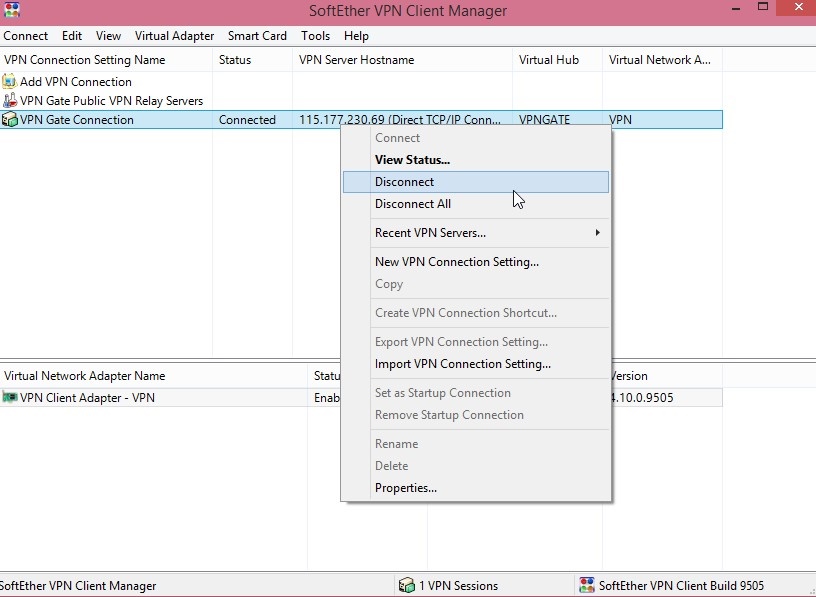
Task: Choose View Status... in context menu
Action: tap(476, 160)
